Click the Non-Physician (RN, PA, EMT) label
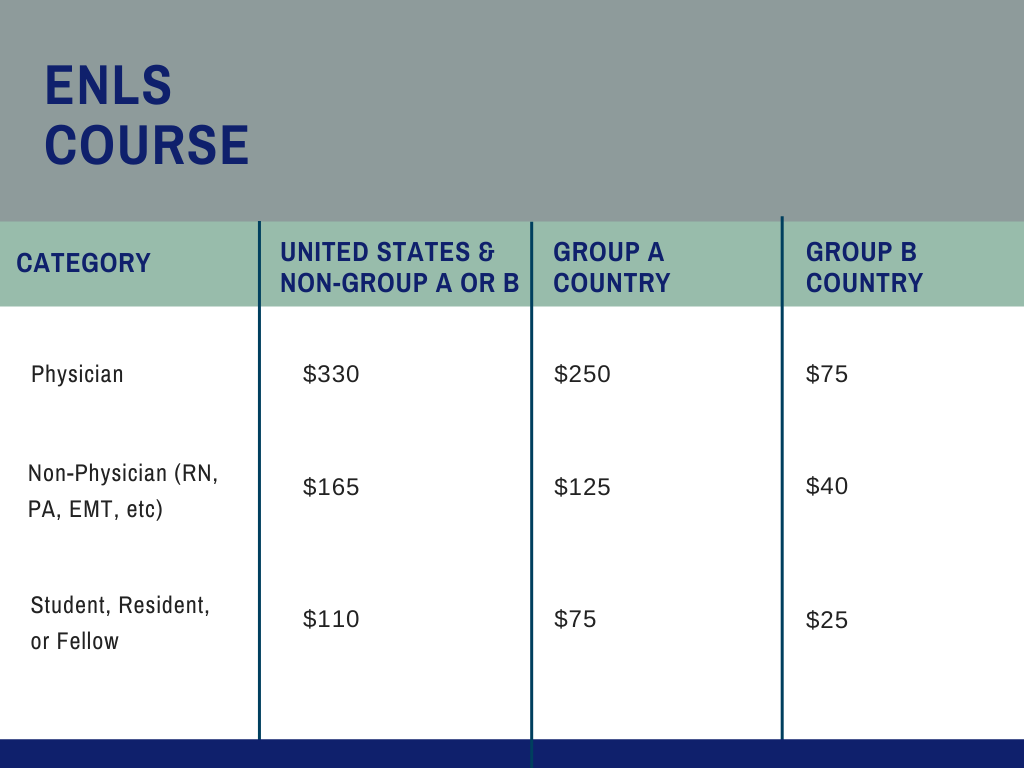This screenshot has width=1024, height=768. [x=123, y=491]
